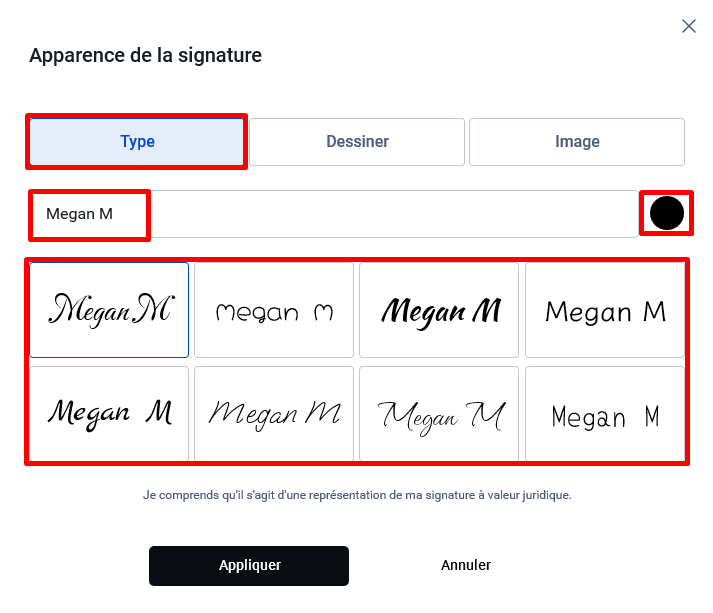Close the signature appearance dialog with X
This screenshot has width=713, height=613.
(x=689, y=26)
